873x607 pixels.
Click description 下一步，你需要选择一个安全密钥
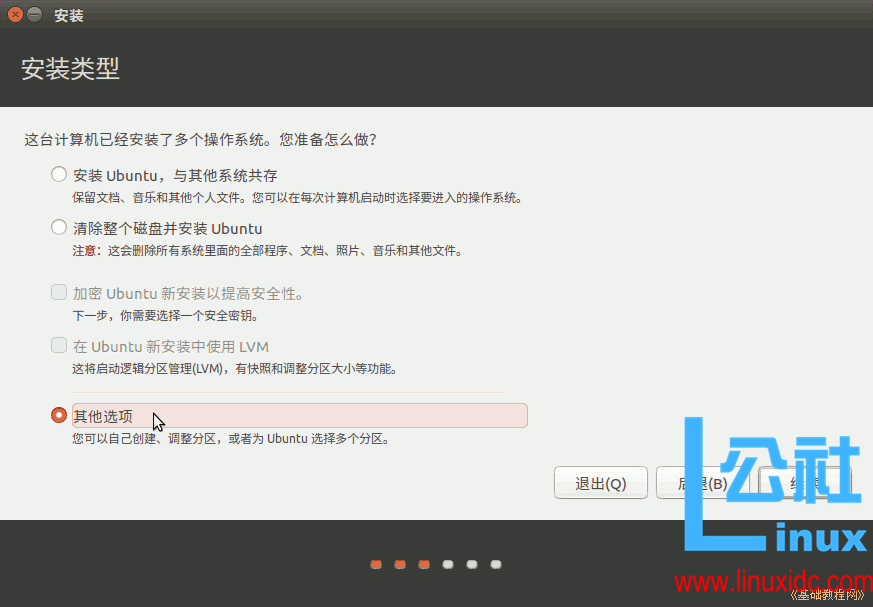pos(165,316)
